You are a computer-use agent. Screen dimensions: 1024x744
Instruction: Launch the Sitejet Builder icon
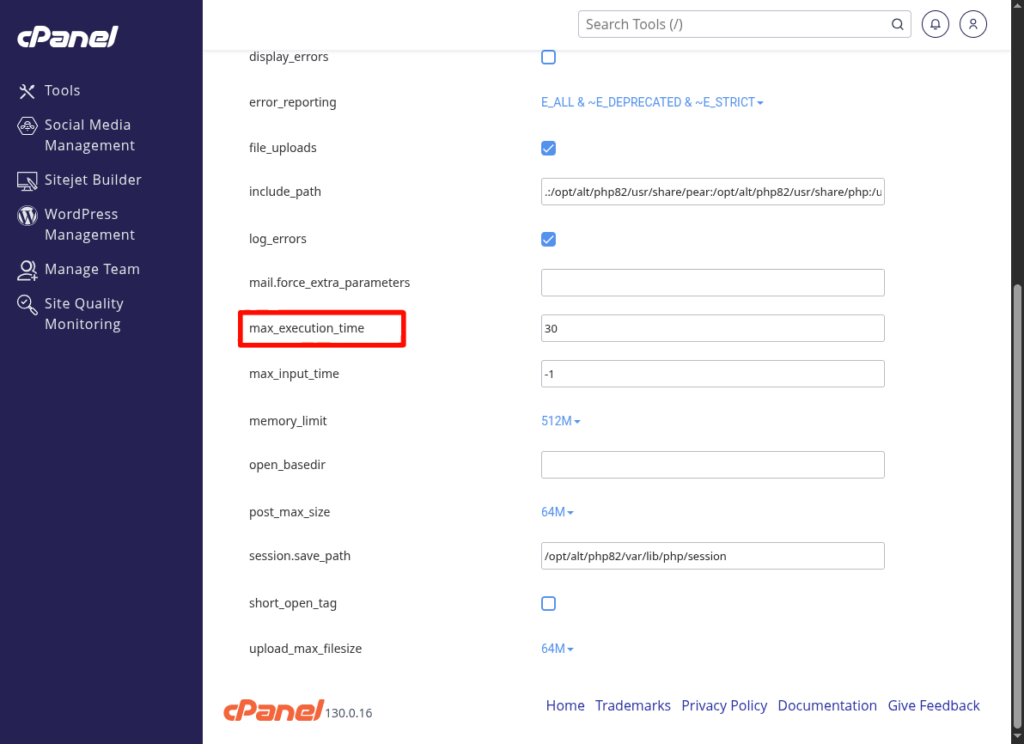point(27,181)
